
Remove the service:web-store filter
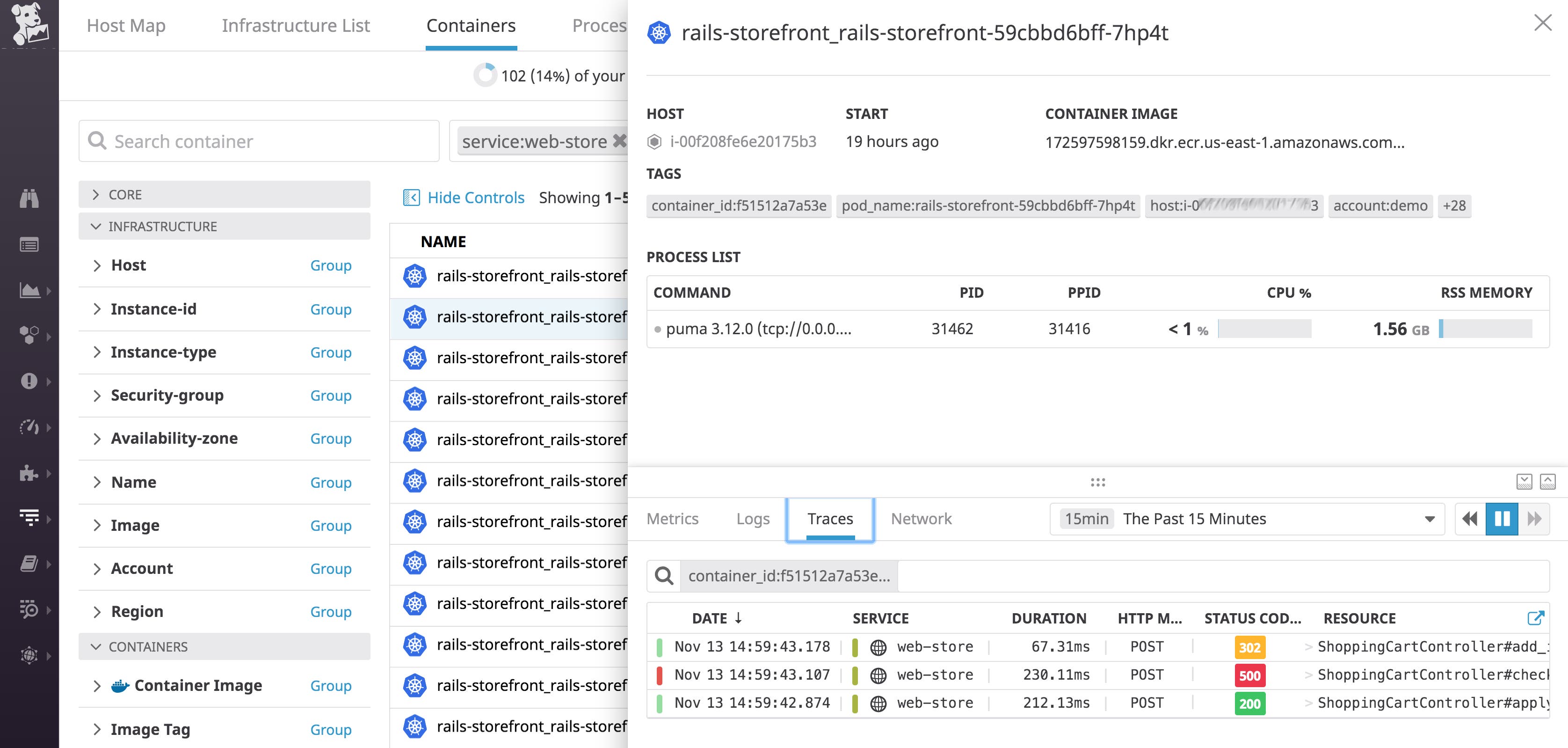click(x=619, y=141)
